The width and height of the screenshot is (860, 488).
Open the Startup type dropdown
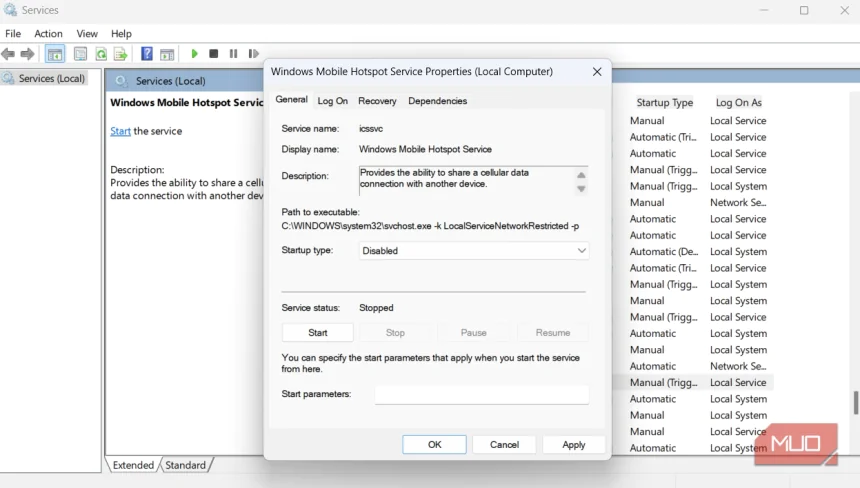(474, 251)
